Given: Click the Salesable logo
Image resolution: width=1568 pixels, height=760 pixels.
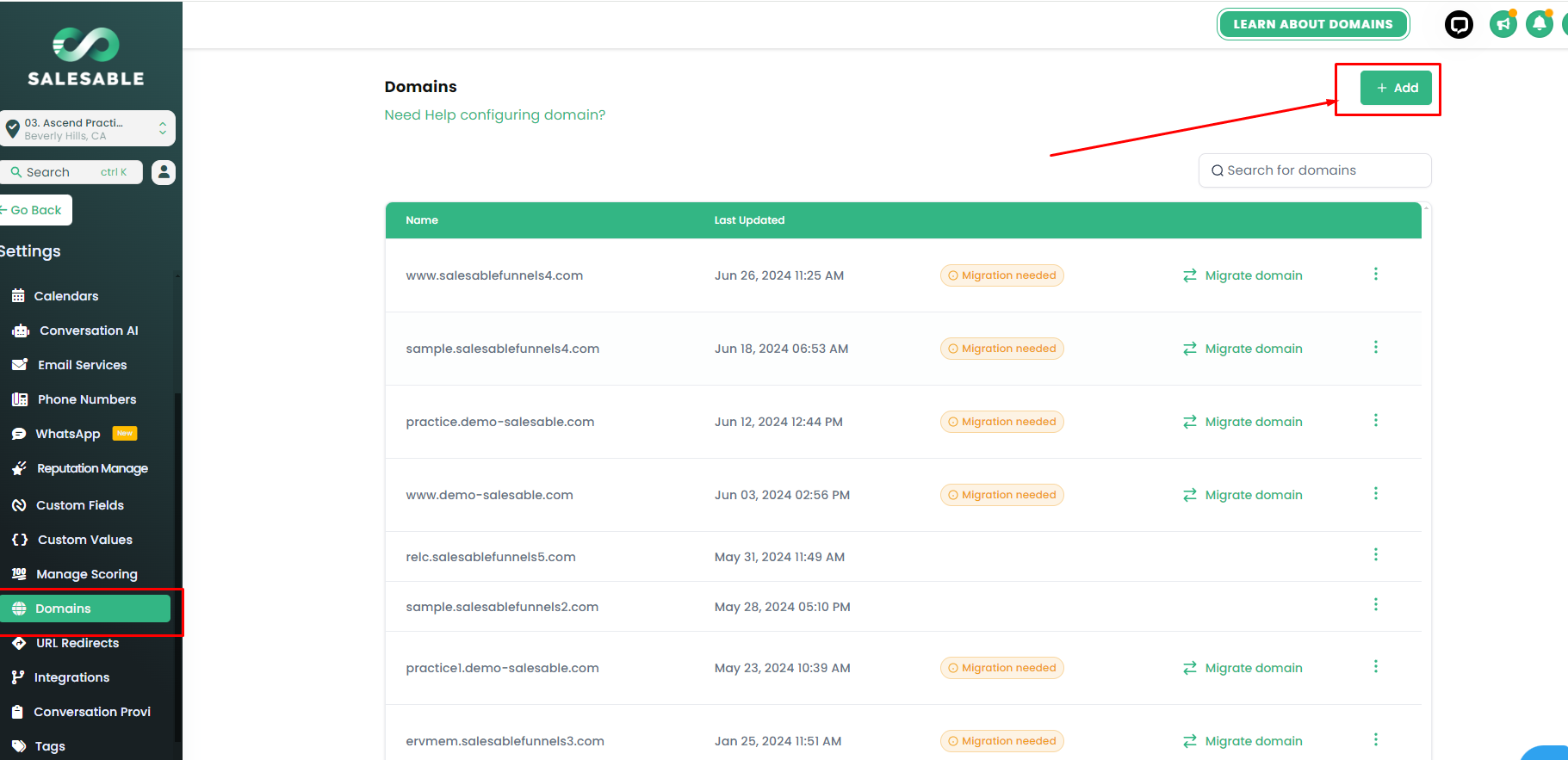Looking at the screenshot, I should point(86,57).
